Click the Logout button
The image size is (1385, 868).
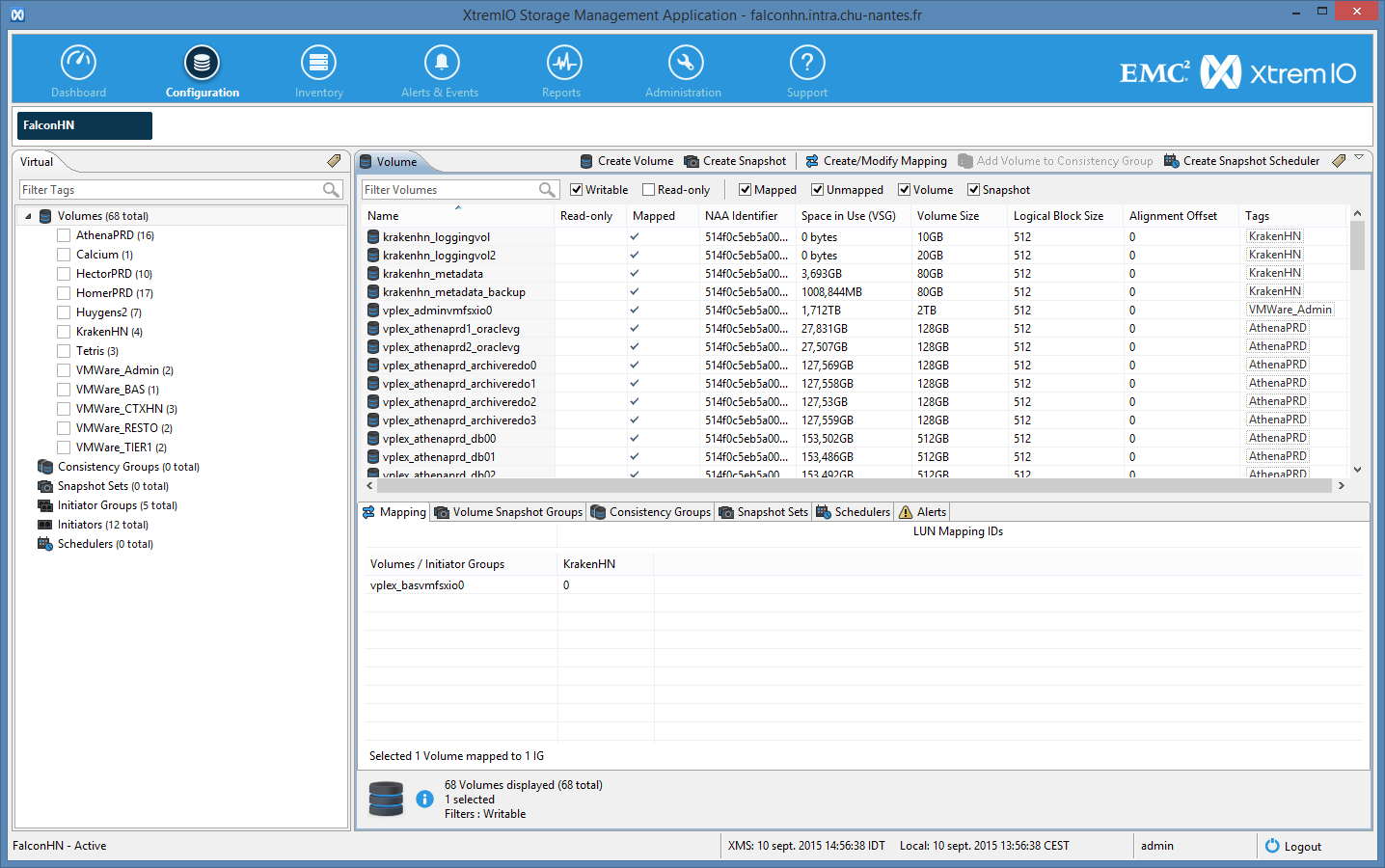pos(1293,846)
